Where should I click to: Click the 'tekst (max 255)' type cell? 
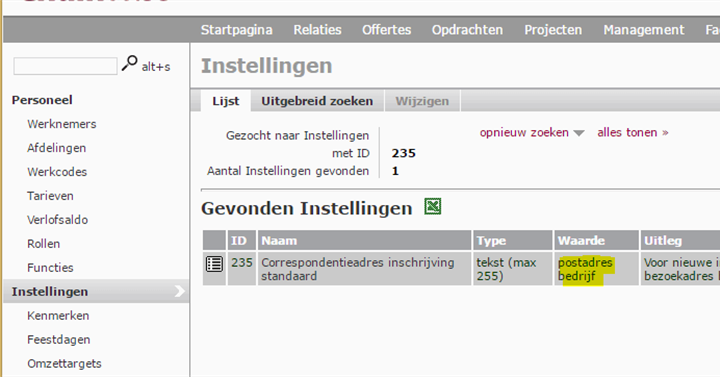pyautogui.click(x=512, y=269)
